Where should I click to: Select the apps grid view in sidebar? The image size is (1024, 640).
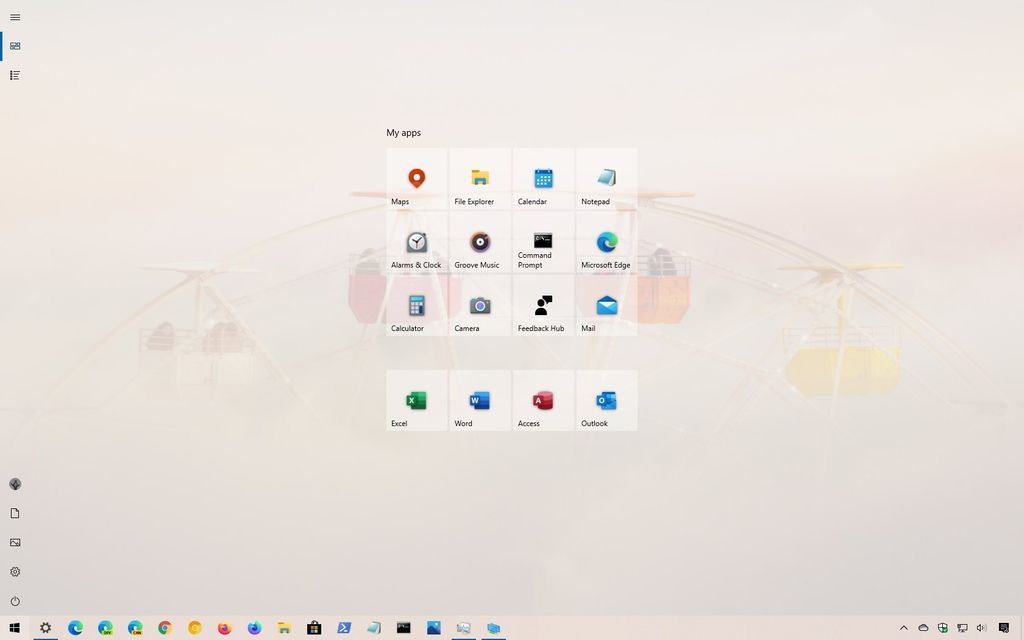click(14, 45)
